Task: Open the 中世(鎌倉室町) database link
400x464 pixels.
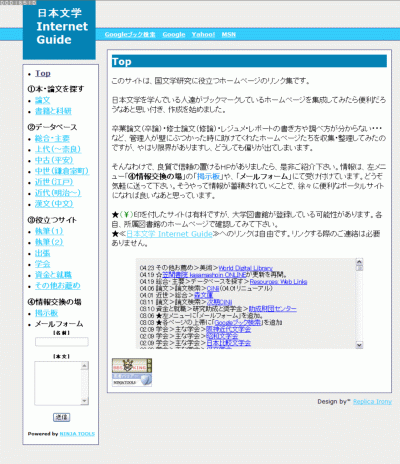Action: (x=62, y=171)
